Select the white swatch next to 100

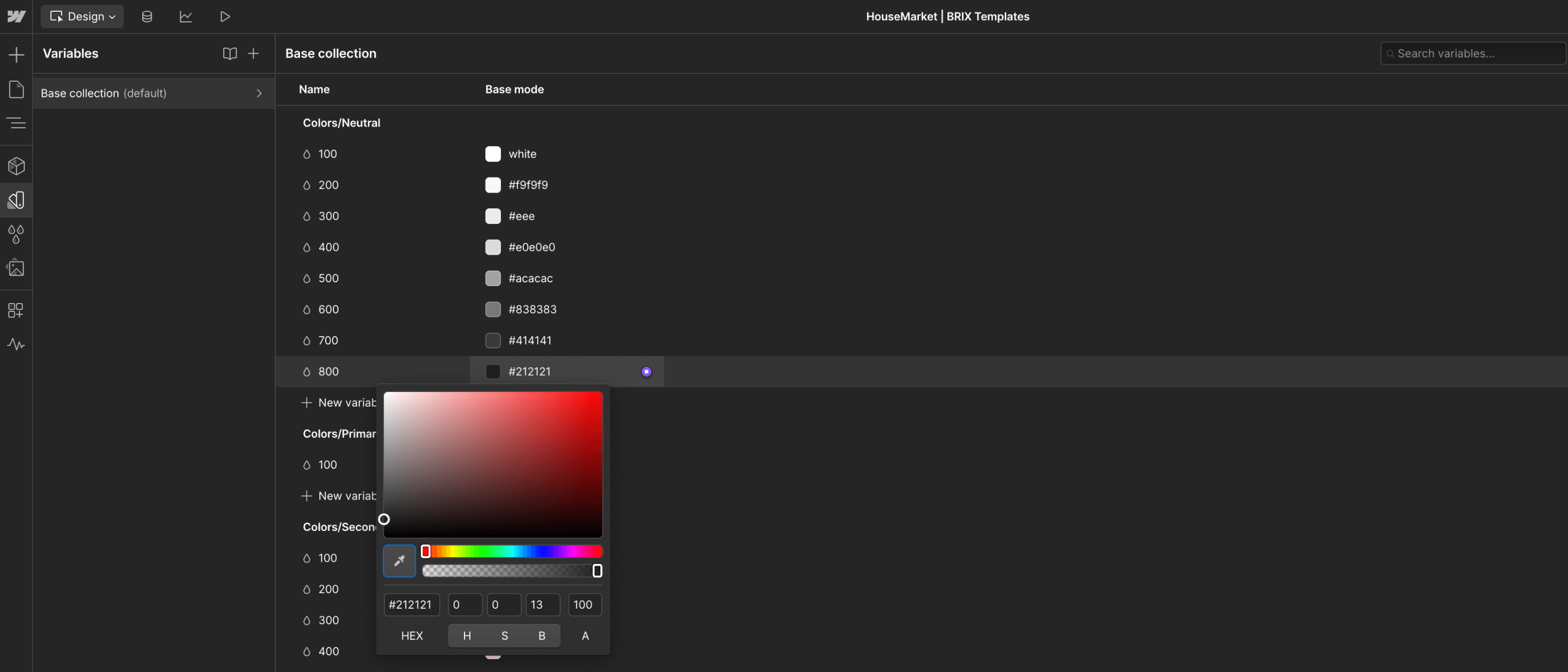point(492,153)
